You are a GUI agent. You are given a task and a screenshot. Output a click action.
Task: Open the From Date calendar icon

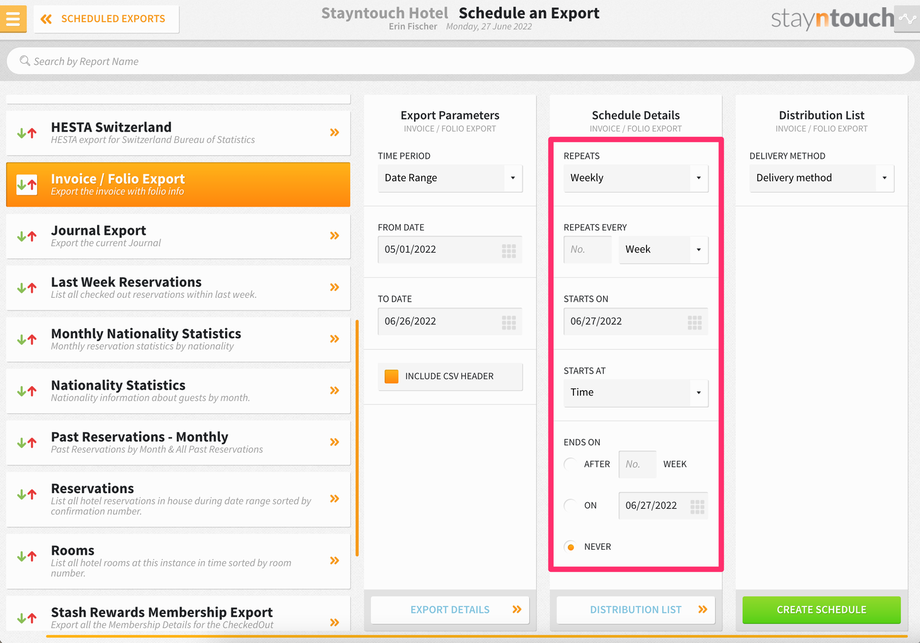coord(509,251)
